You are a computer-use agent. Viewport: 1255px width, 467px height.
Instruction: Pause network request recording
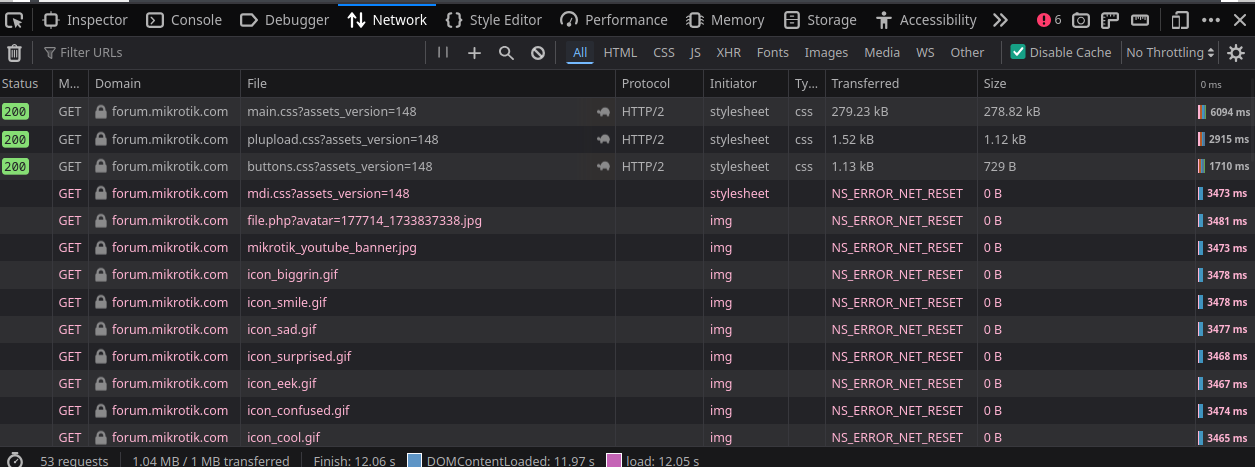coord(443,52)
